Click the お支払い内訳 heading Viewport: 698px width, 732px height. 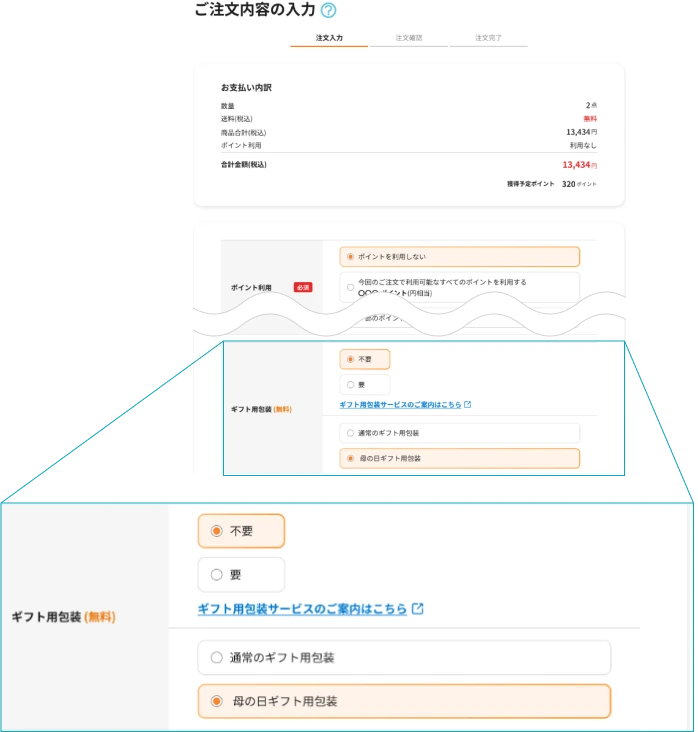click(x=247, y=88)
